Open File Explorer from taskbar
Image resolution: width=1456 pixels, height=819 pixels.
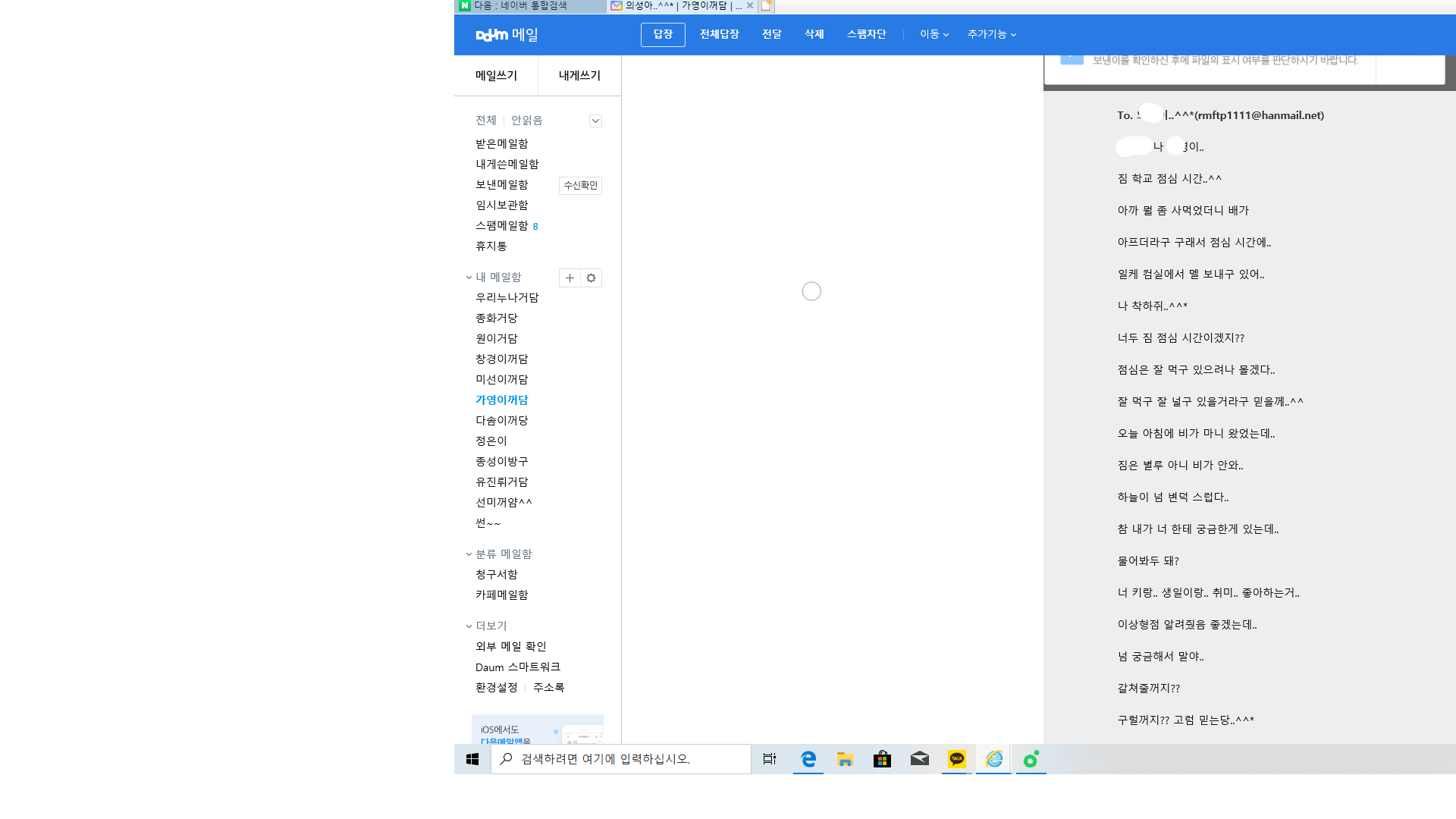click(846, 759)
